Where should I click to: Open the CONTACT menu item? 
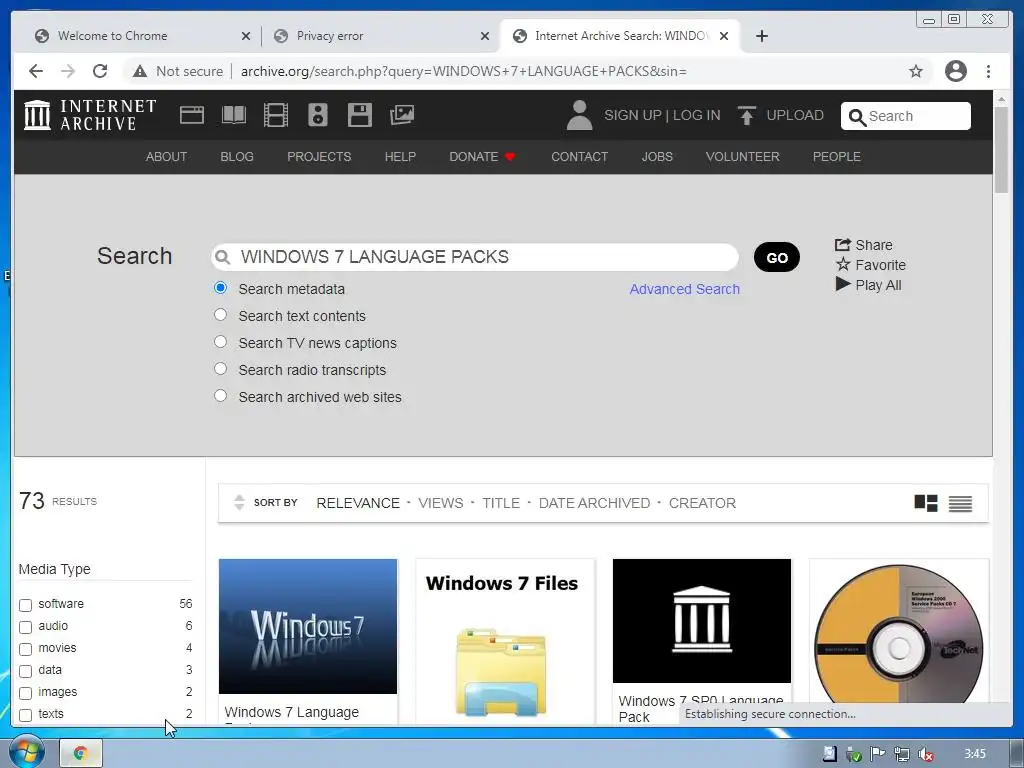coord(579,157)
